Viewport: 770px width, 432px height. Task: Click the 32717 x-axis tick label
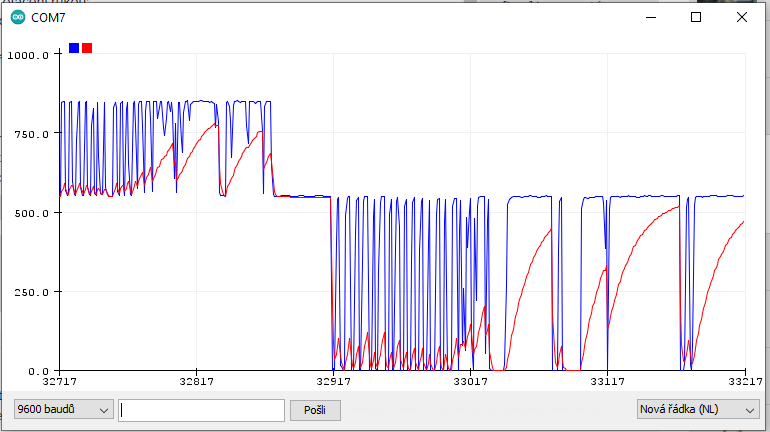[x=60, y=381]
